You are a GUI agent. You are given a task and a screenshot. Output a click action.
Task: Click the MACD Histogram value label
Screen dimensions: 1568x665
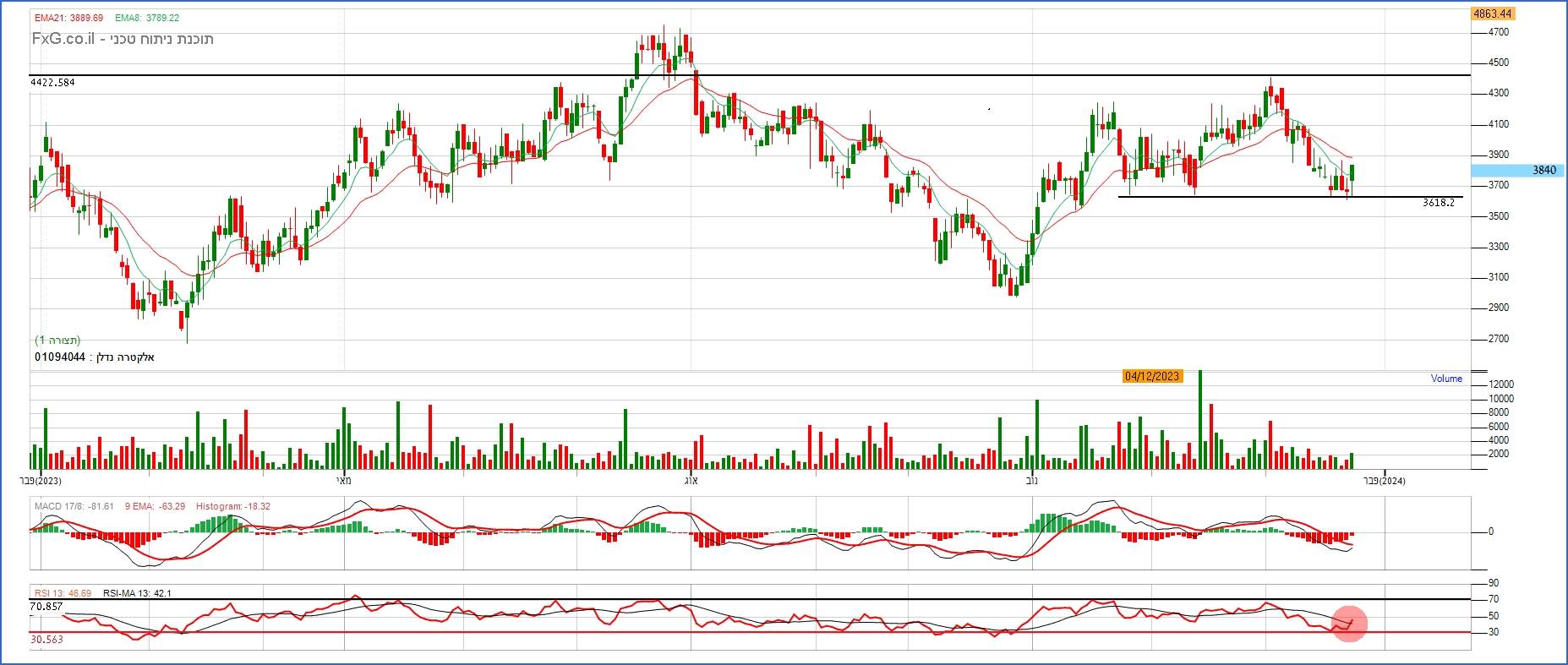click(x=232, y=506)
